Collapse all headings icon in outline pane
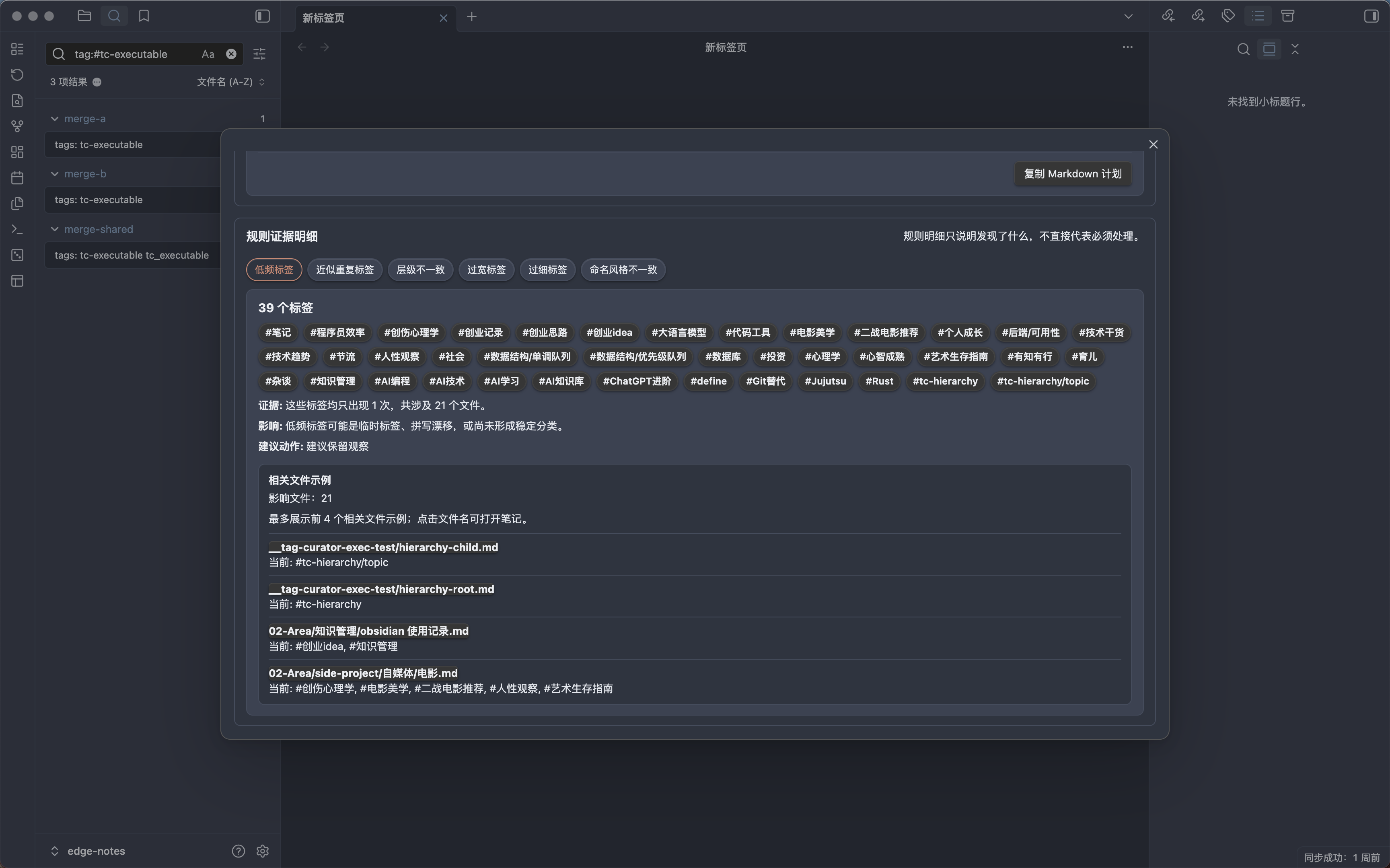This screenshot has width=1390, height=868. [x=1295, y=49]
